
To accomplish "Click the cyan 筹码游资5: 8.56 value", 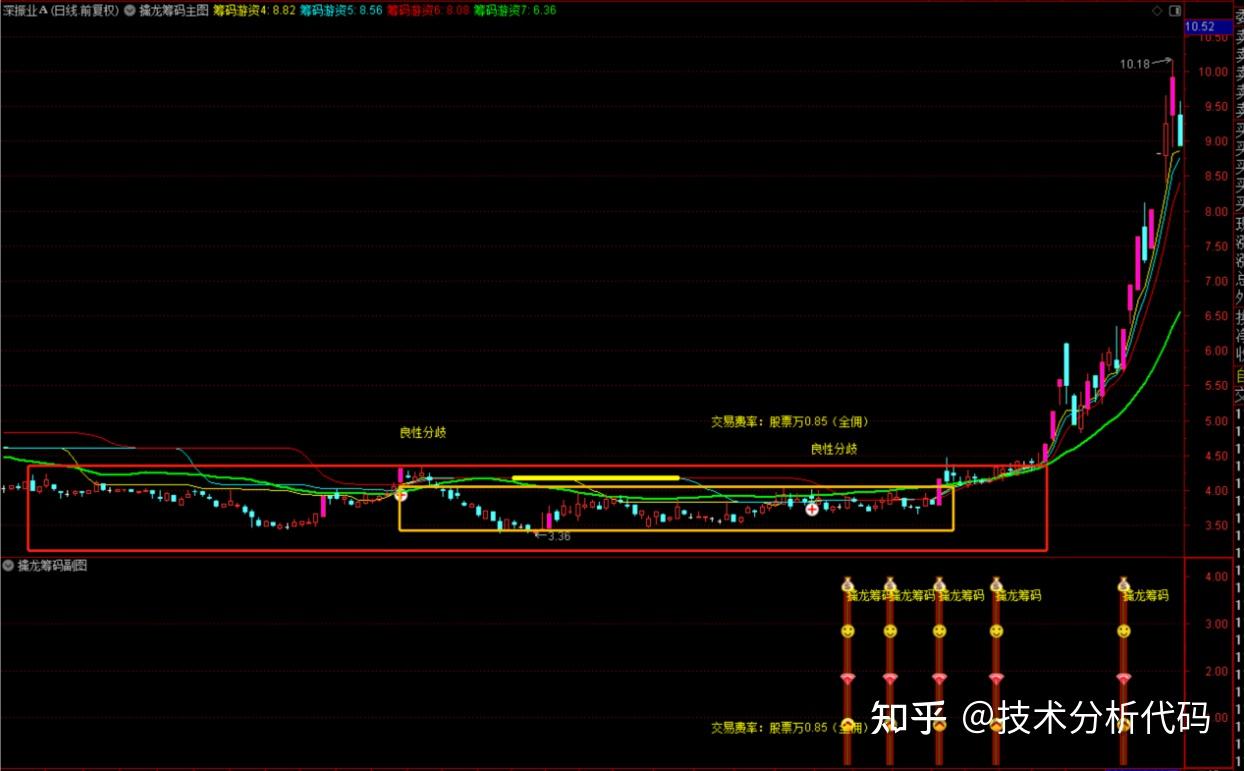I will (342, 10).
